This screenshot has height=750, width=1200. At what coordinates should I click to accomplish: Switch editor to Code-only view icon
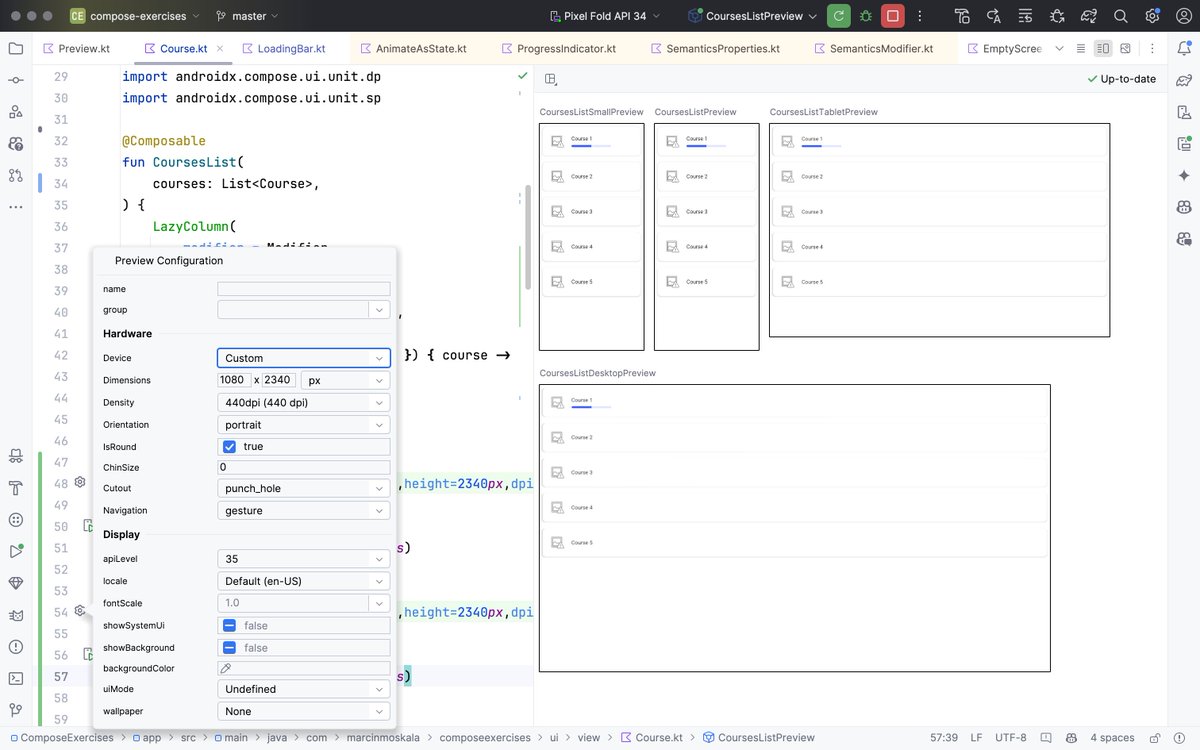pos(1080,48)
